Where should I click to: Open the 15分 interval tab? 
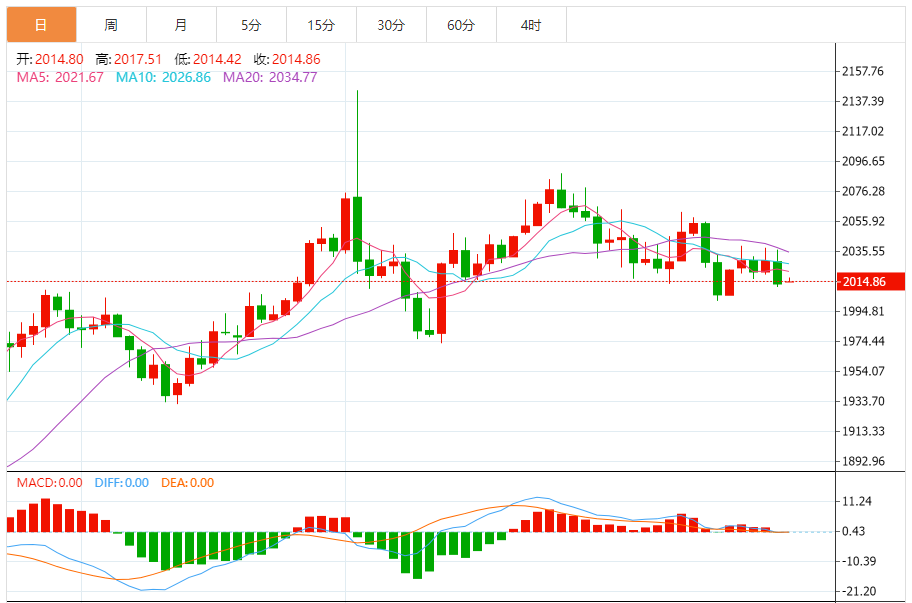(321, 25)
